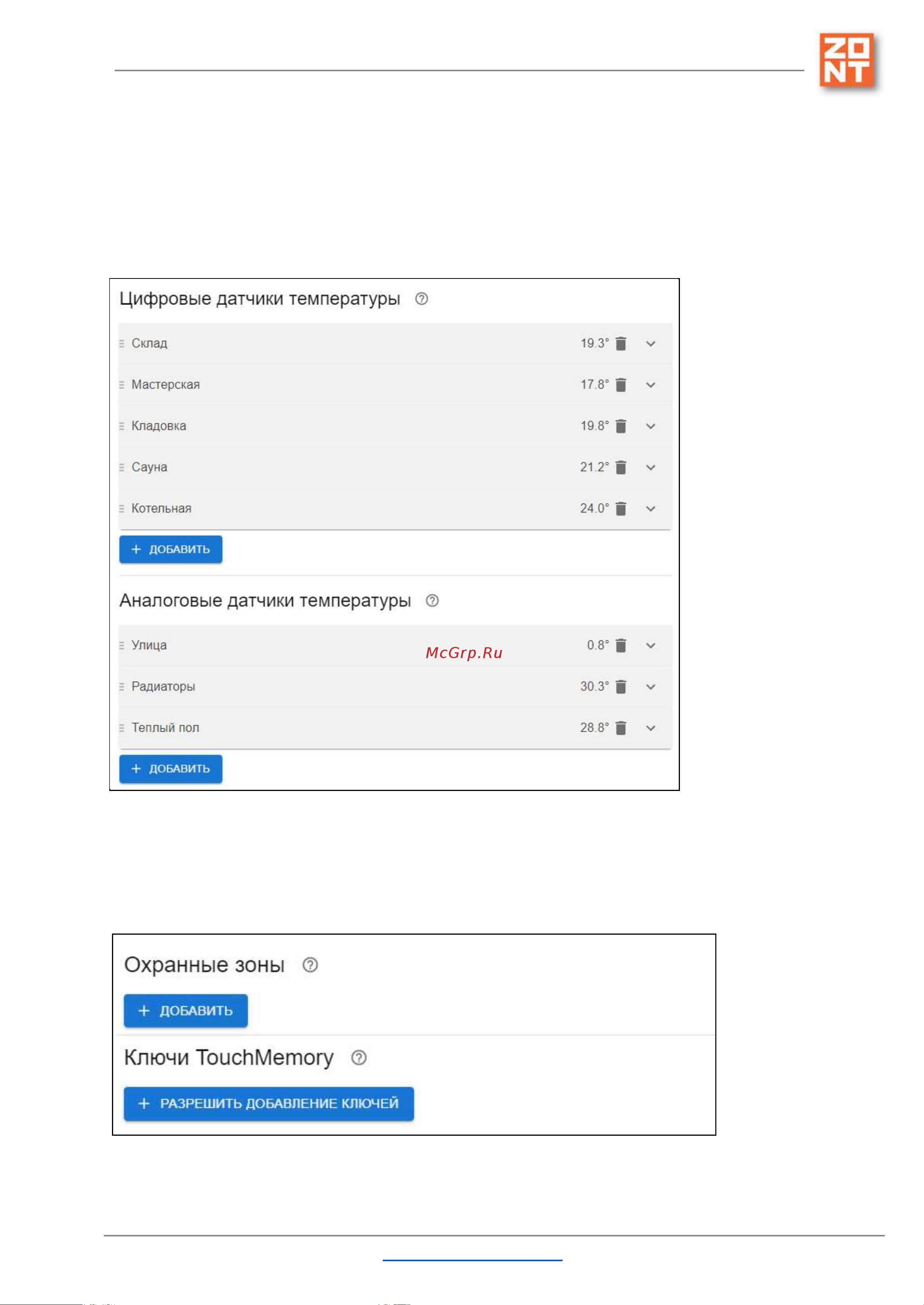Remove the Сауна sensor with trash icon
Viewport: 924px width, 1305px height.
621,468
